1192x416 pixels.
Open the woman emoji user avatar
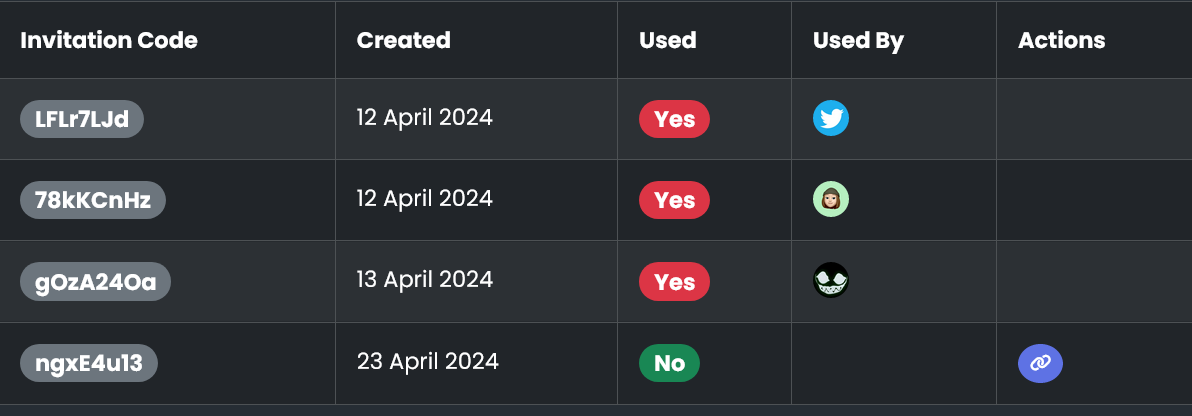pyautogui.click(x=831, y=200)
